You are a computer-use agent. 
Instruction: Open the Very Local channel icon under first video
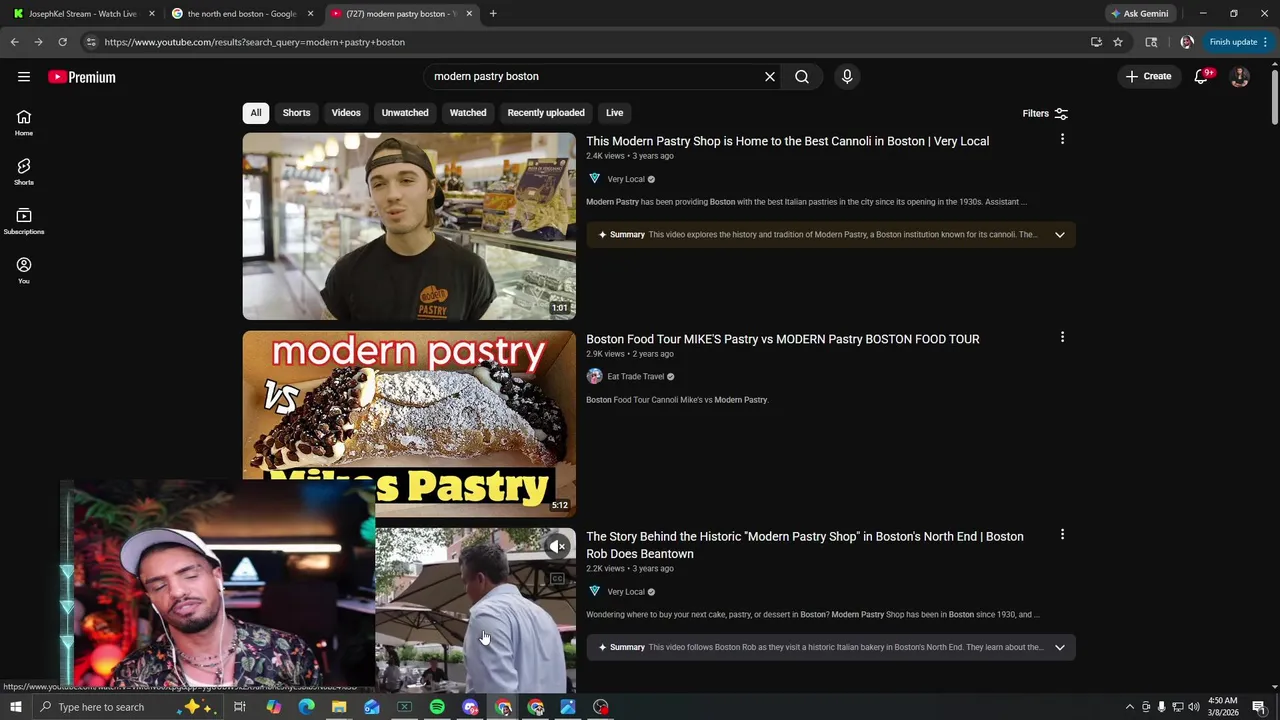coord(594,179)
